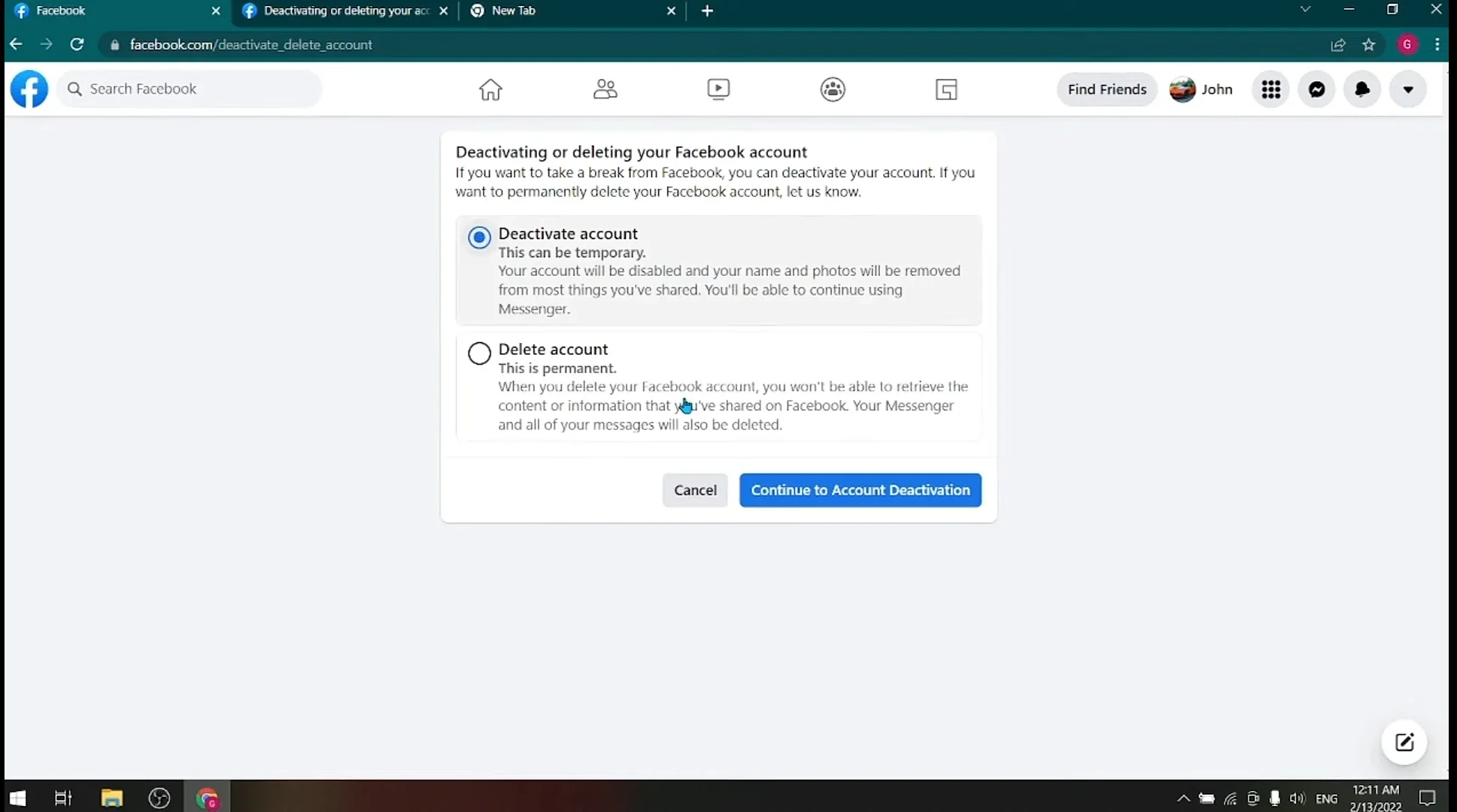The height and width of the screenshot is (812, 1457).
Task: Close the New Tab tab
Action: tap(671, 11)
